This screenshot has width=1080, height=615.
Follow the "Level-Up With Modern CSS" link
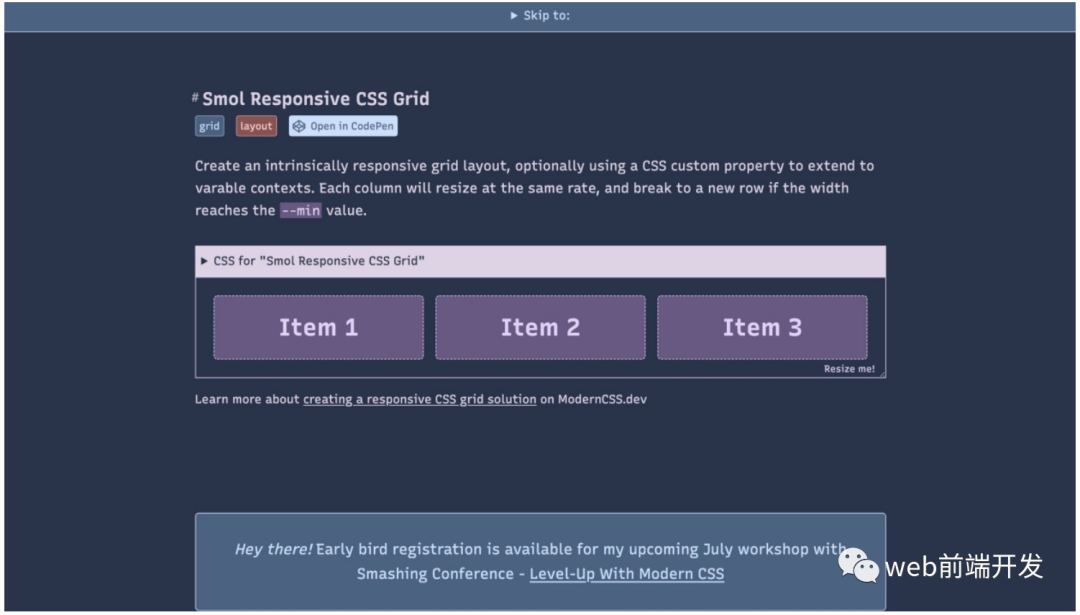point(626,574)
